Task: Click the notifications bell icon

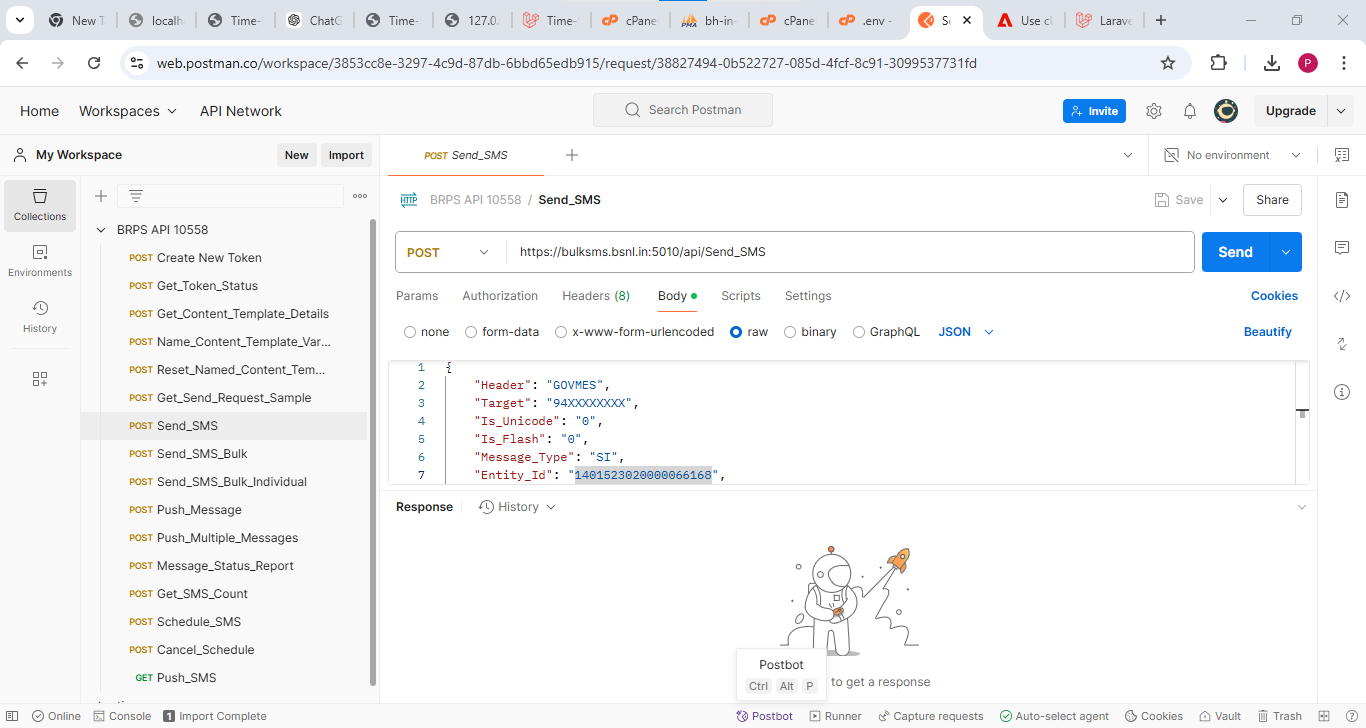Action: [1190, 111]
